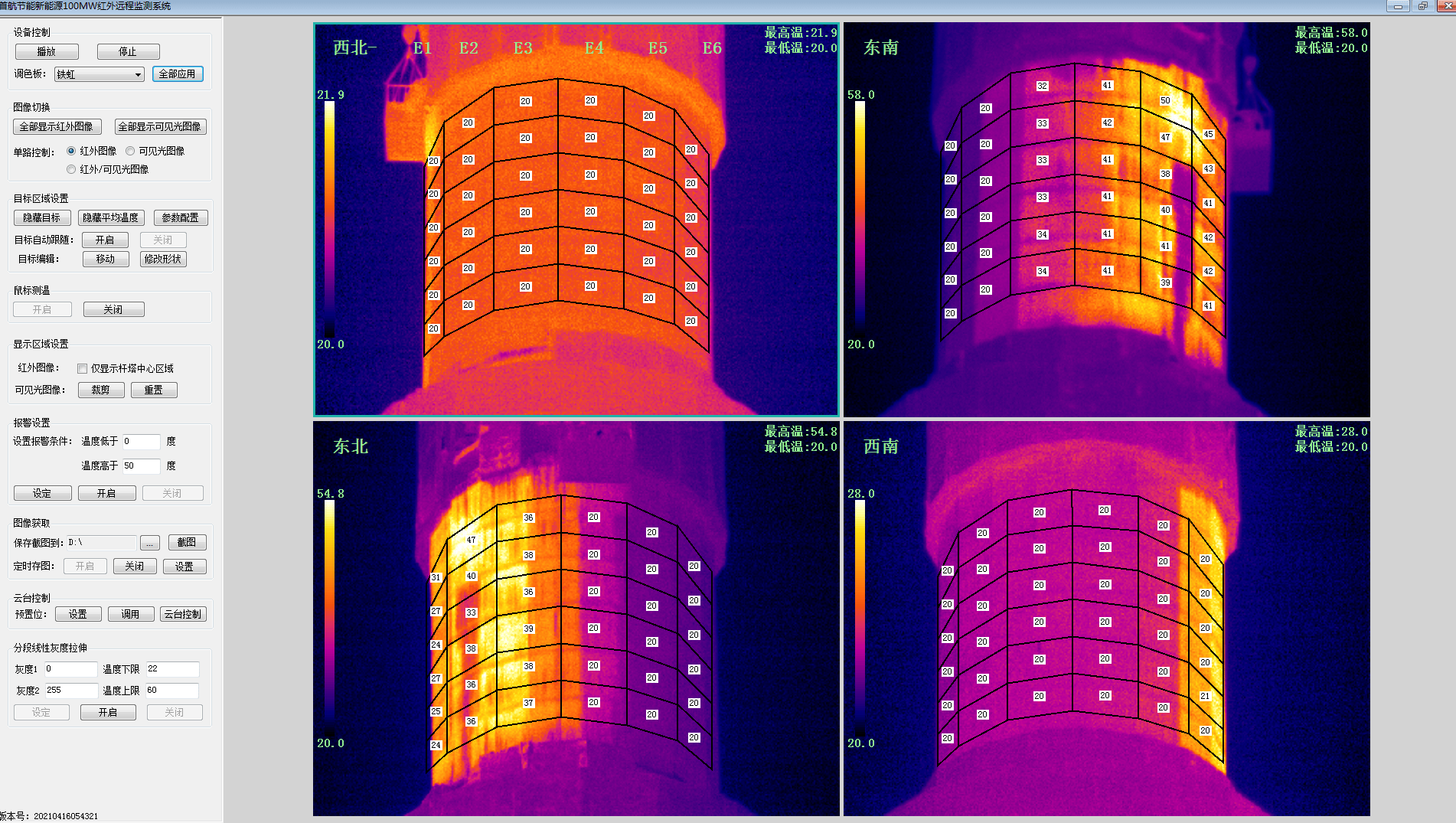1456x823 pixels.
Task: Select the 东南 infrared view
Action: tap(1106, 219)
